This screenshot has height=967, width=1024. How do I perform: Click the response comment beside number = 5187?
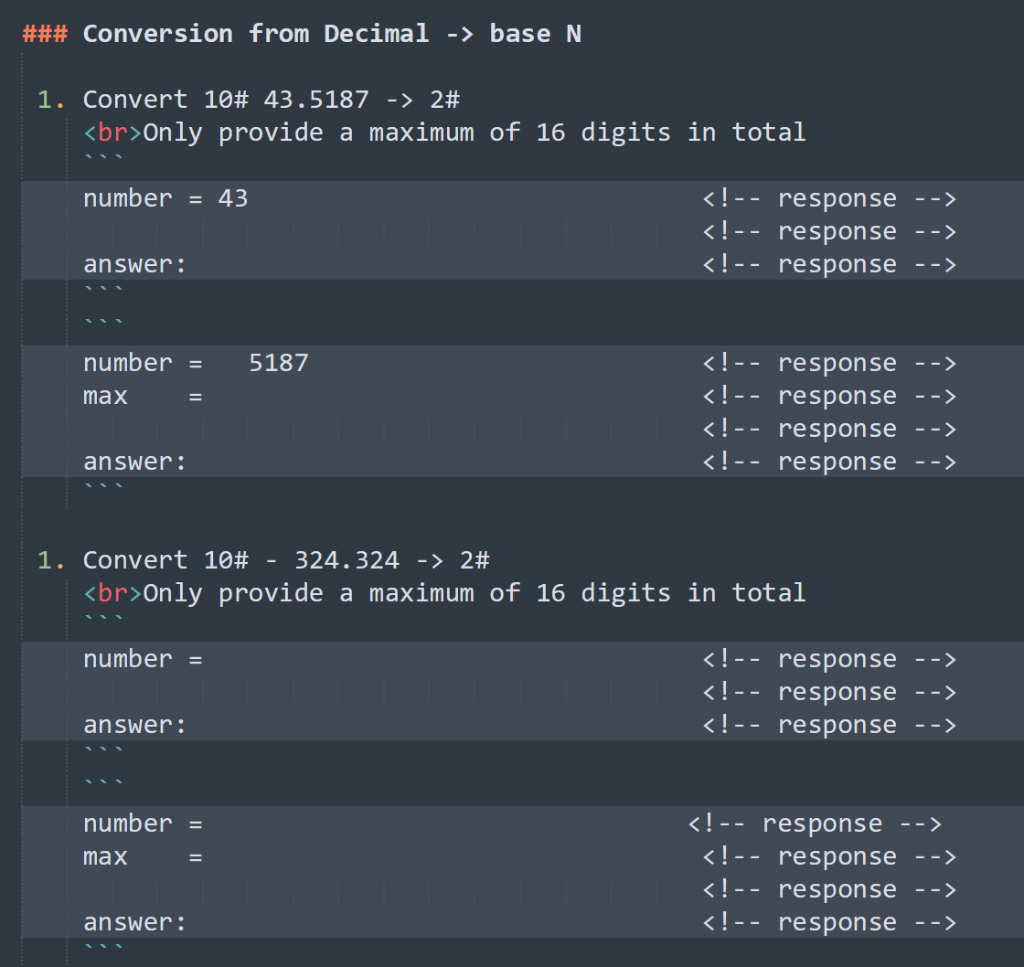click(828, 362)
